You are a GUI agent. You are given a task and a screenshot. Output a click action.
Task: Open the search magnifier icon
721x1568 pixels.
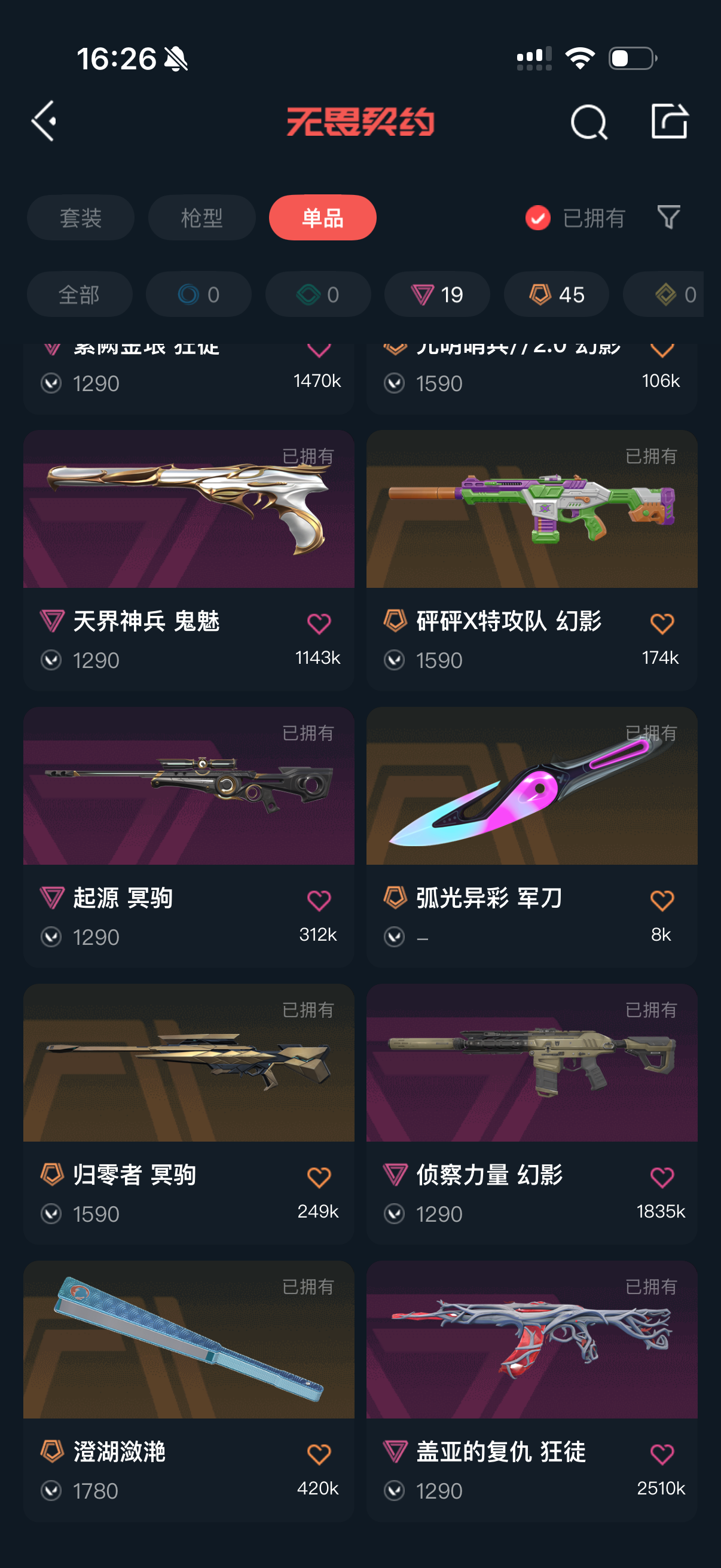589,122
